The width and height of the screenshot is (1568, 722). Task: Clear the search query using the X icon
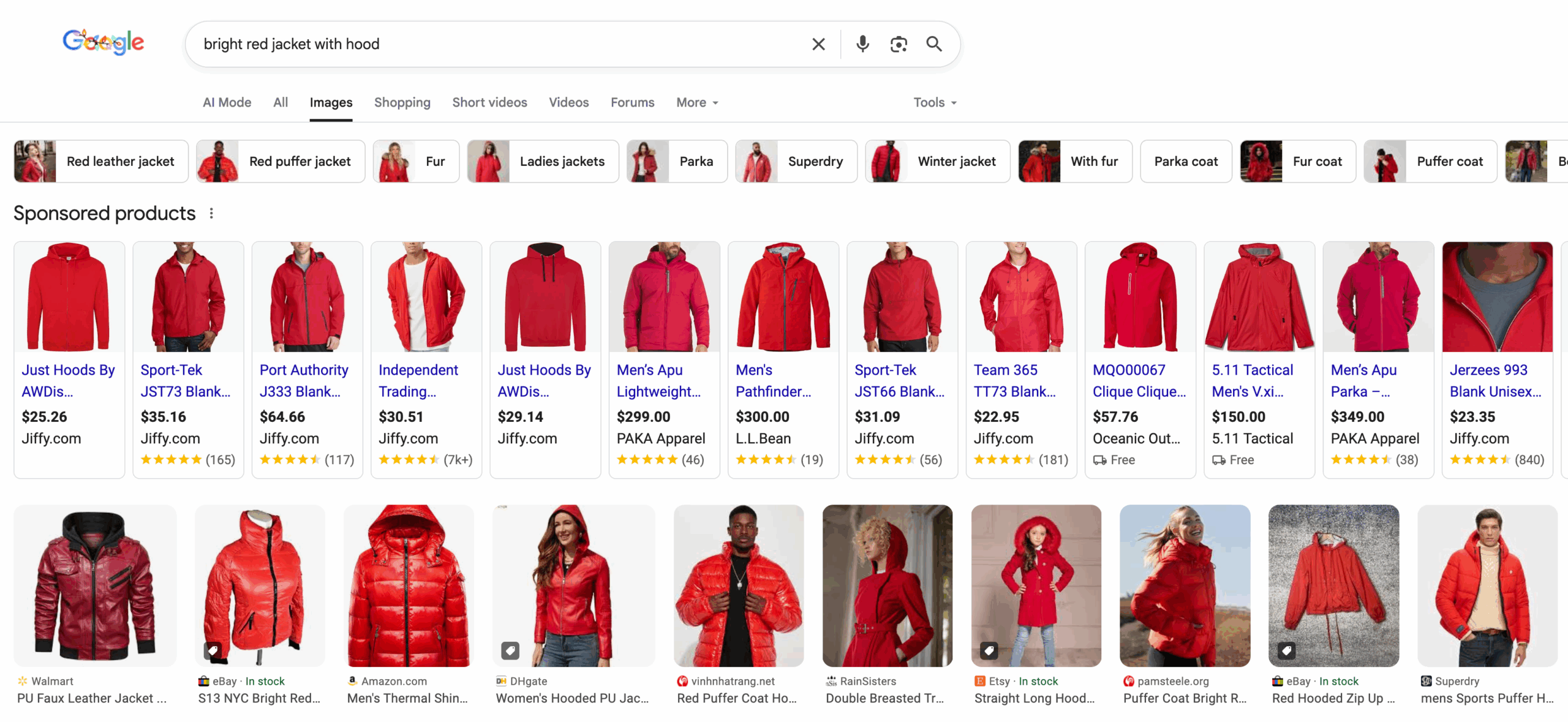pyautogui.click(x=818, y=43)
